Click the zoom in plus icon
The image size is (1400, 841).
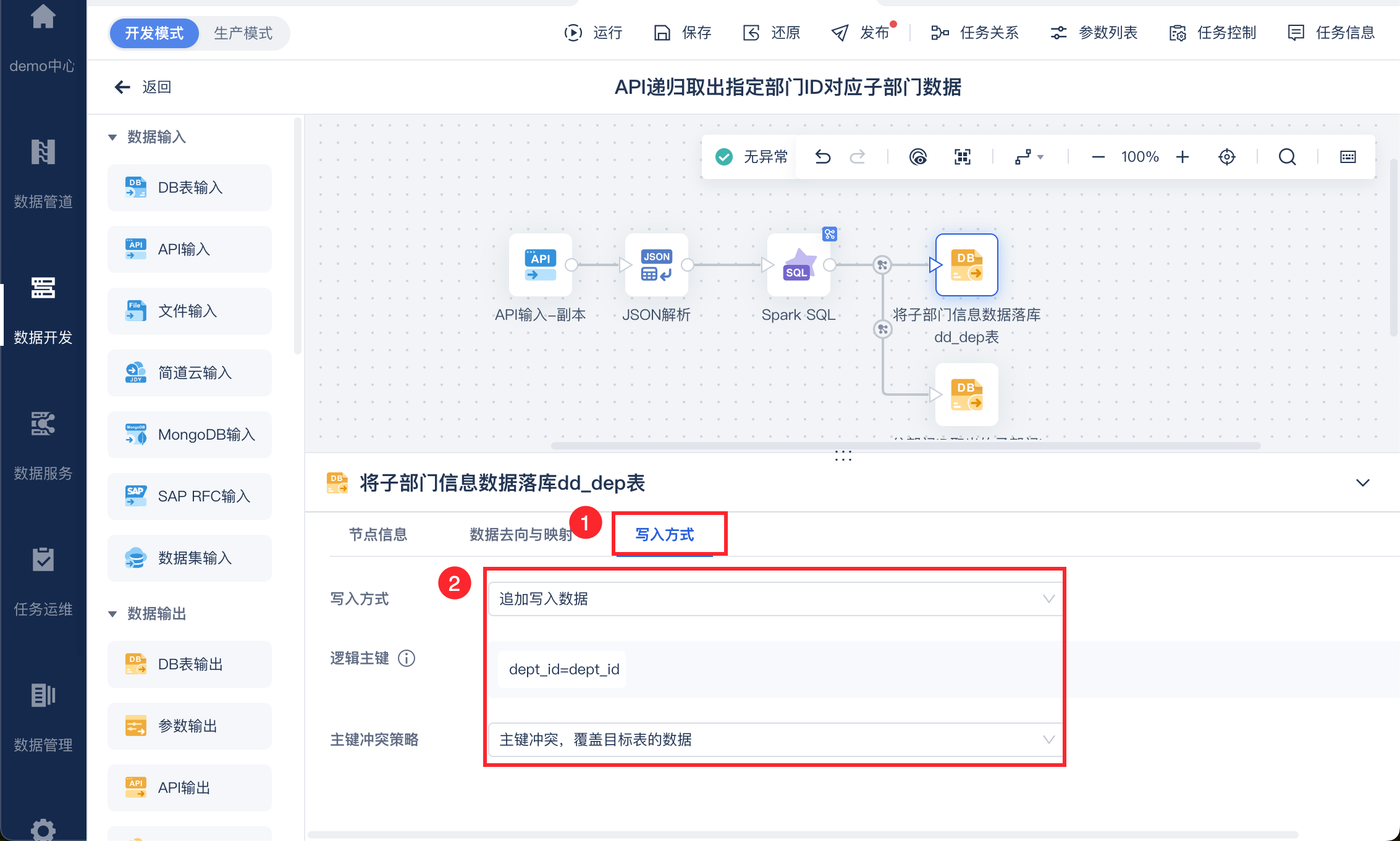click(1183, 157)
